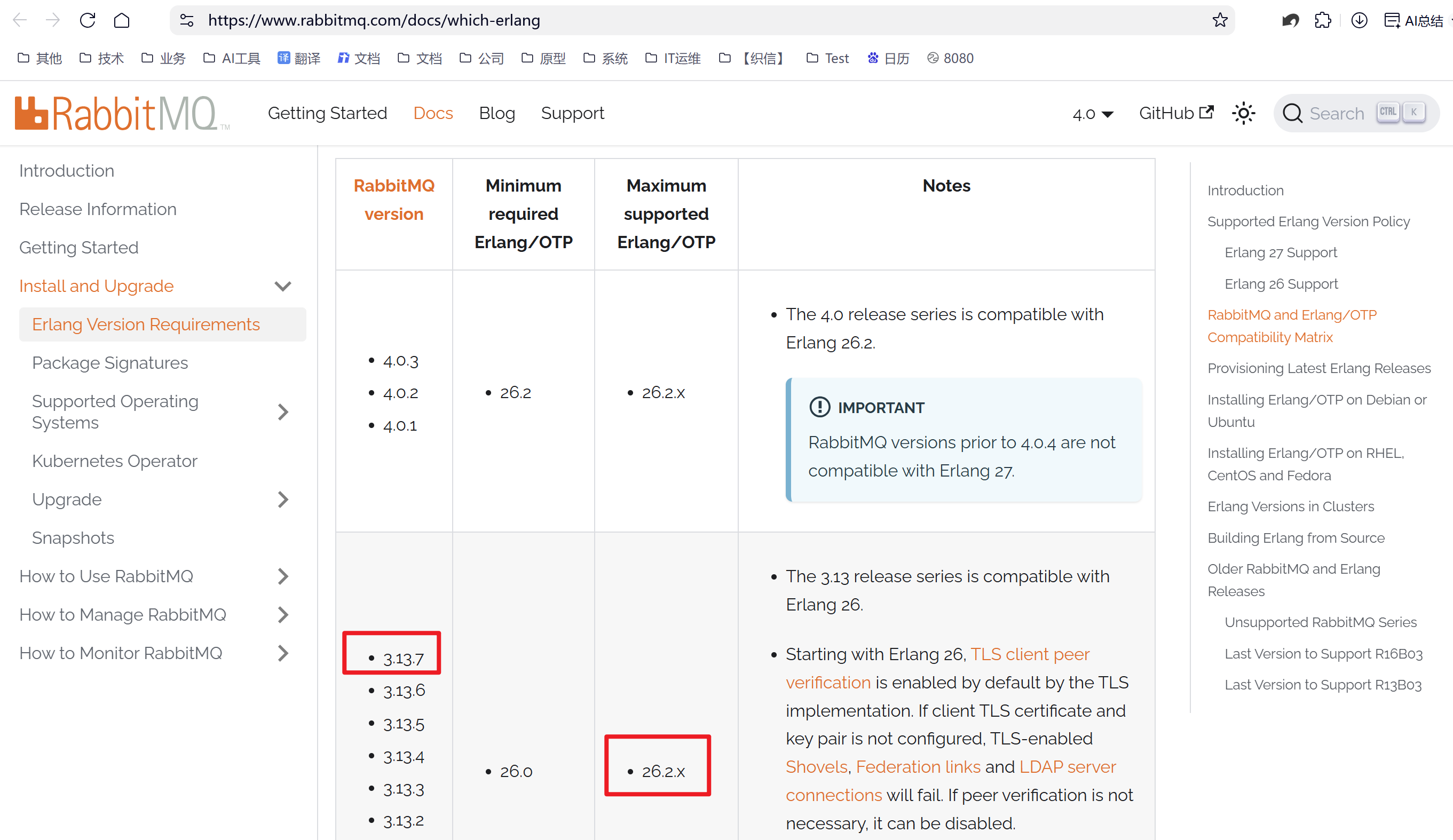This screenshot has width=1453, height=840.
Task: Open Package Signatures sidebar item
Action: pyautogui.click(x=109, y=363)
